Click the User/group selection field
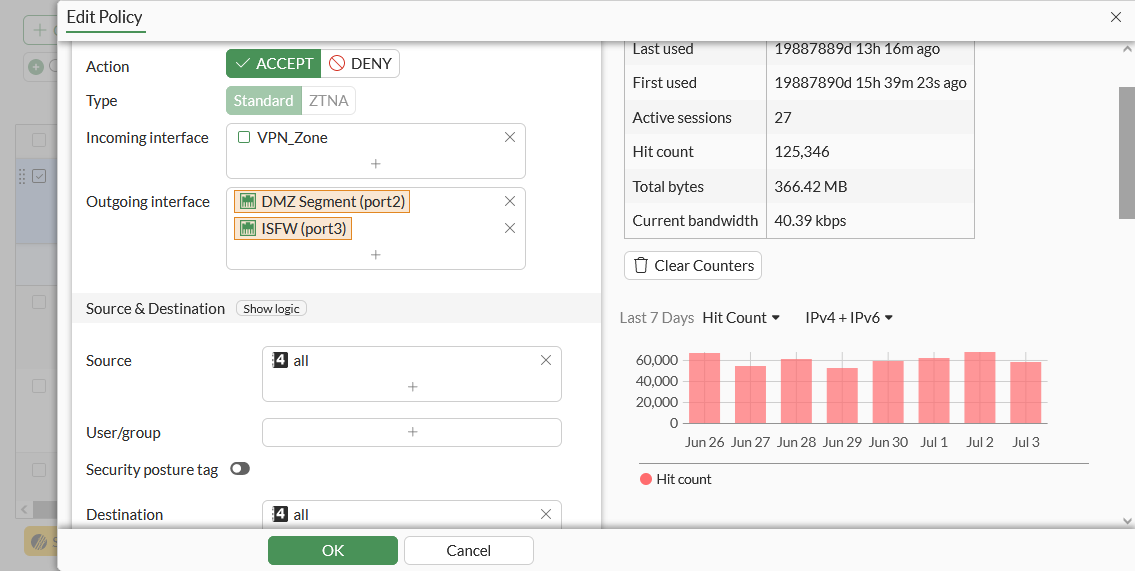The image size is (1135, 571). [x=412, y=432]
